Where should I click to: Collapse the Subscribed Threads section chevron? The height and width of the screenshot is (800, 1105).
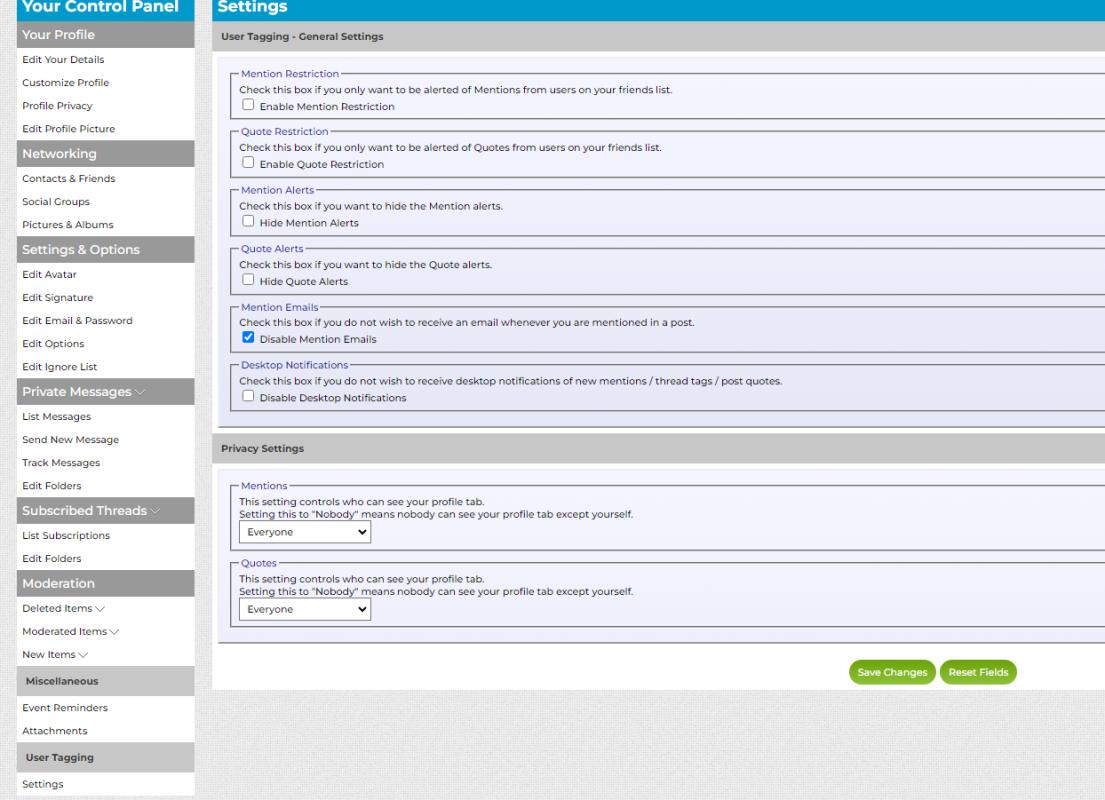coord(158,511)
